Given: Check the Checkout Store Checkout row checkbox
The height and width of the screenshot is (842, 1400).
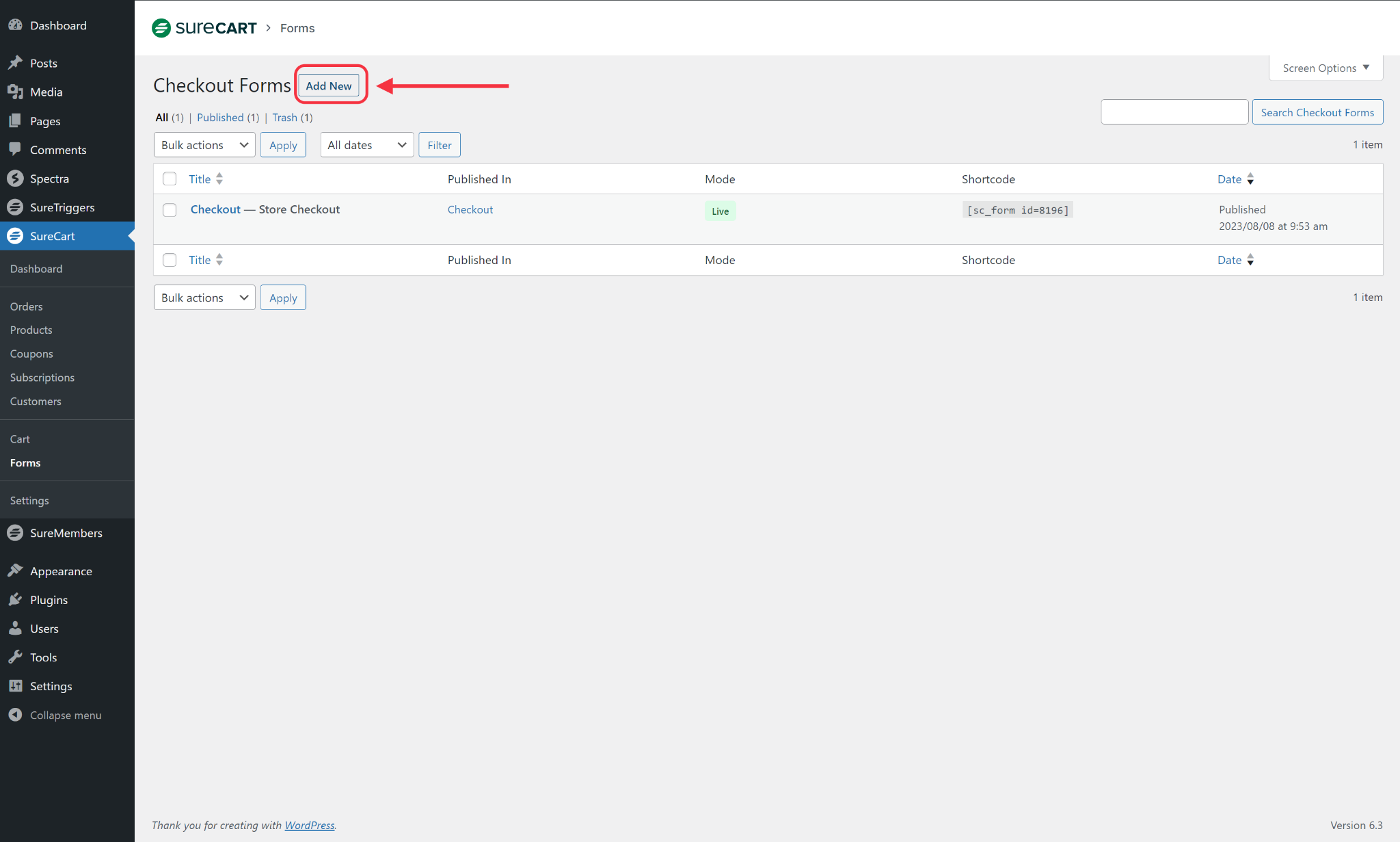Looking at the screenshot, I should pyautogui.click(x=170, y=210).
